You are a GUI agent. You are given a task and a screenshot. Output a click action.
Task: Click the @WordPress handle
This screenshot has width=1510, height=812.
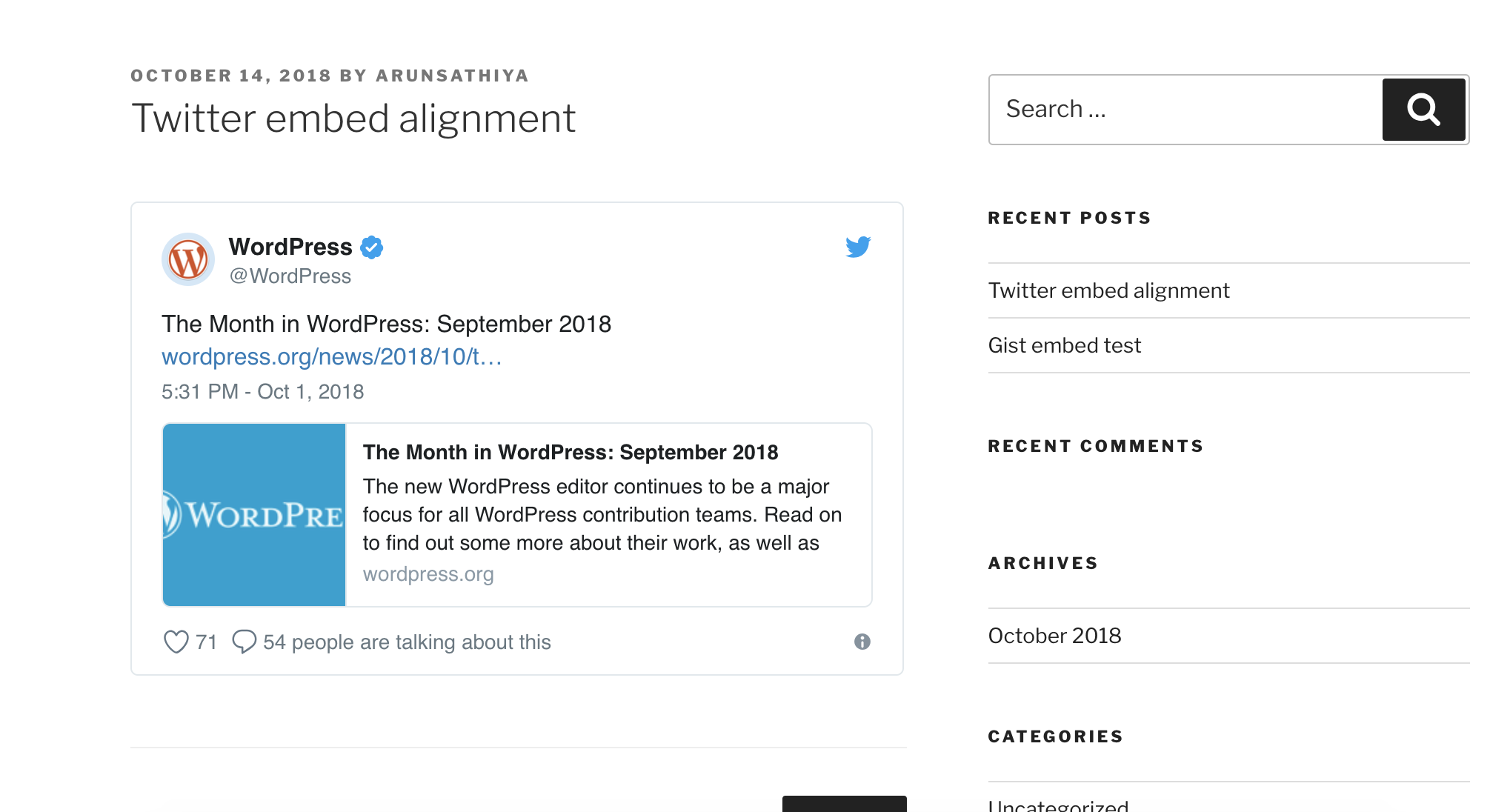point(290,276)
